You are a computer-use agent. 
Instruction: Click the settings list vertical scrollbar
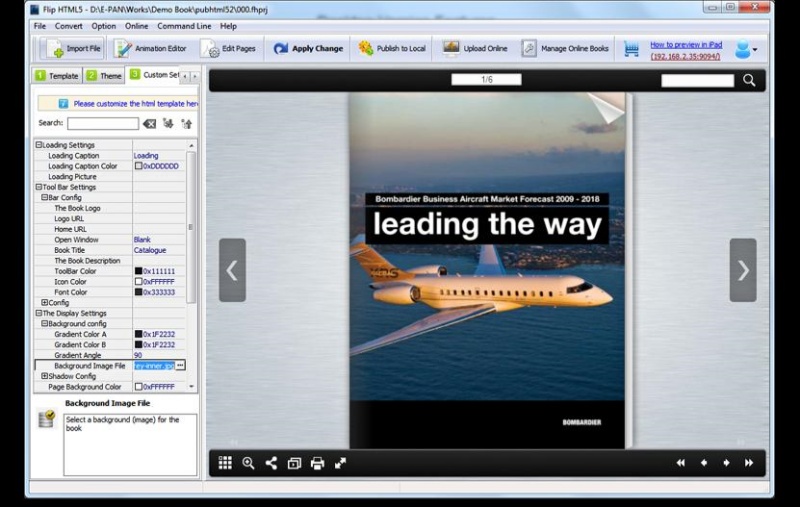tap(191, 227)
